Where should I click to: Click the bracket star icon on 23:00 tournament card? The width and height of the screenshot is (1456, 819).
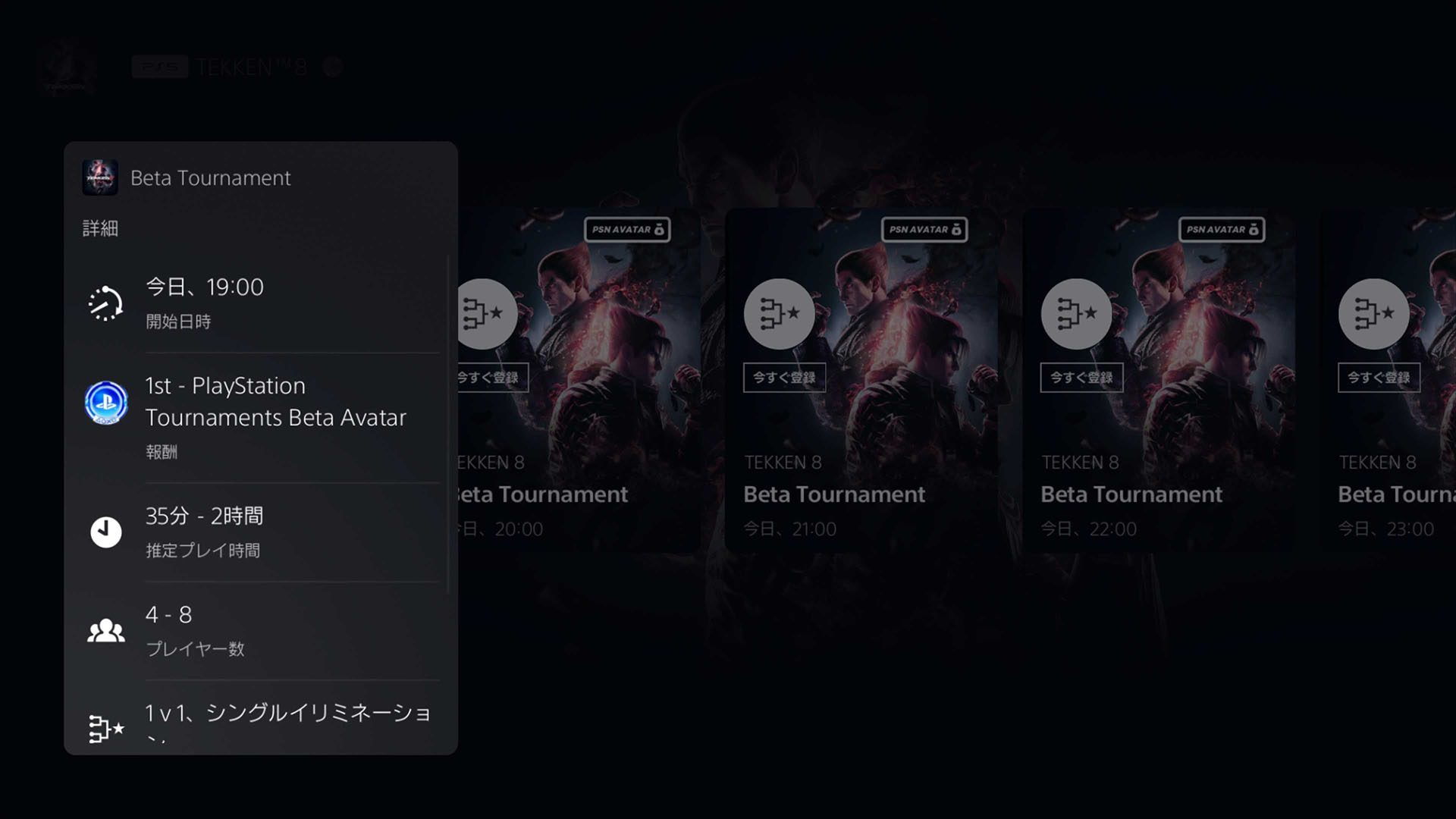click(x=1373, y=313)
